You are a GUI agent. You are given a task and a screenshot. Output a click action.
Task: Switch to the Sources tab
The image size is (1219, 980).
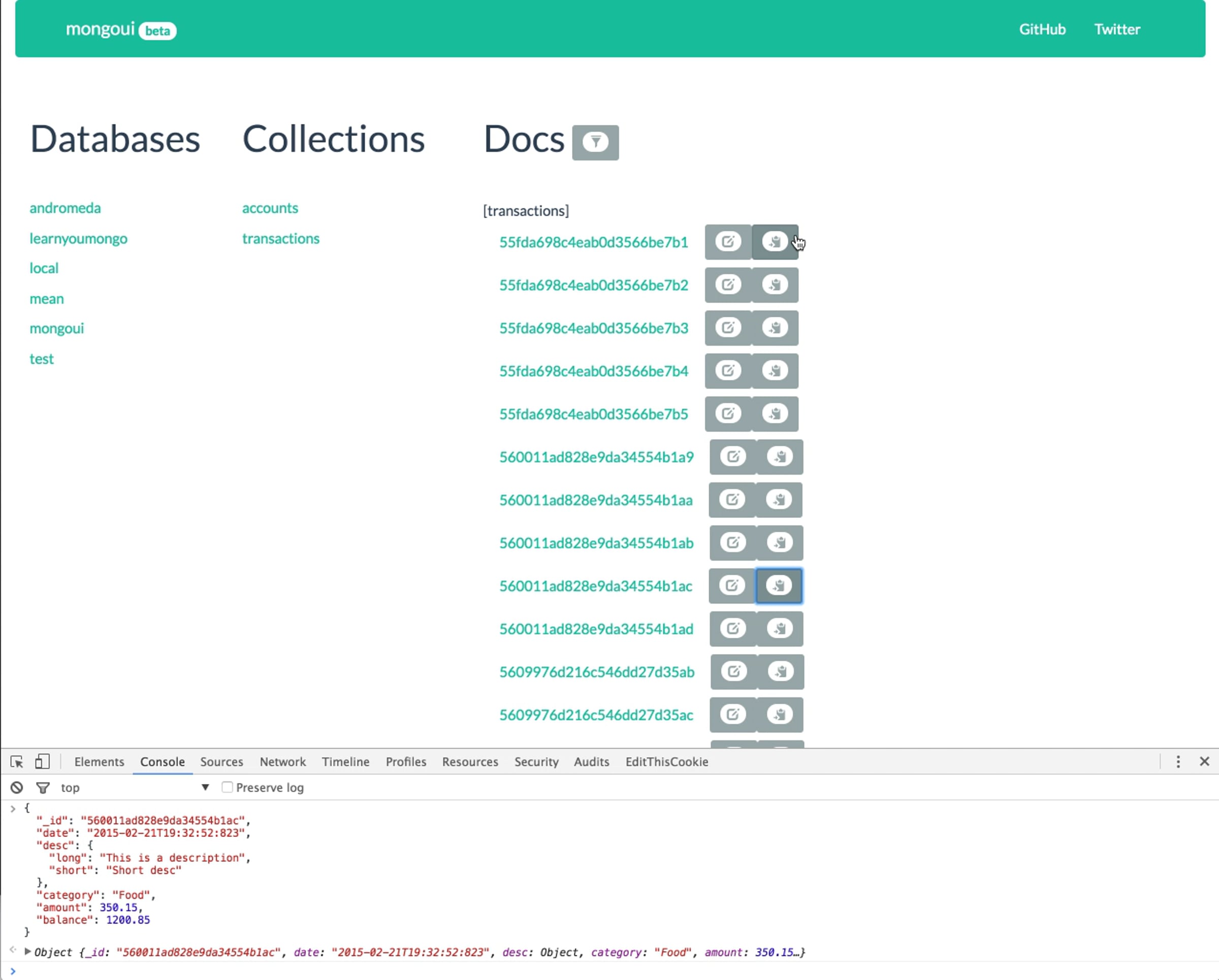click(221, 762)
